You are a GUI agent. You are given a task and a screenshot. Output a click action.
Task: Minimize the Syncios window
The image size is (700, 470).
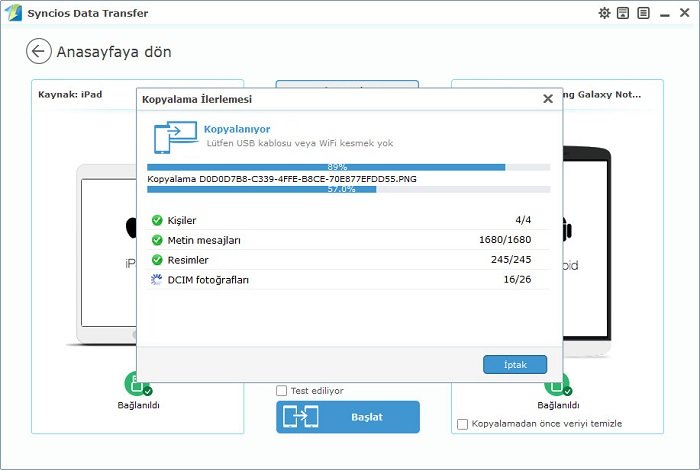665,15
